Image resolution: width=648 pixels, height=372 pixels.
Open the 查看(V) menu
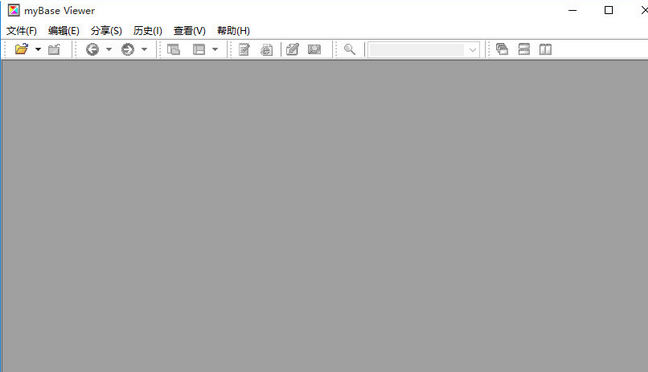[189, 31]
